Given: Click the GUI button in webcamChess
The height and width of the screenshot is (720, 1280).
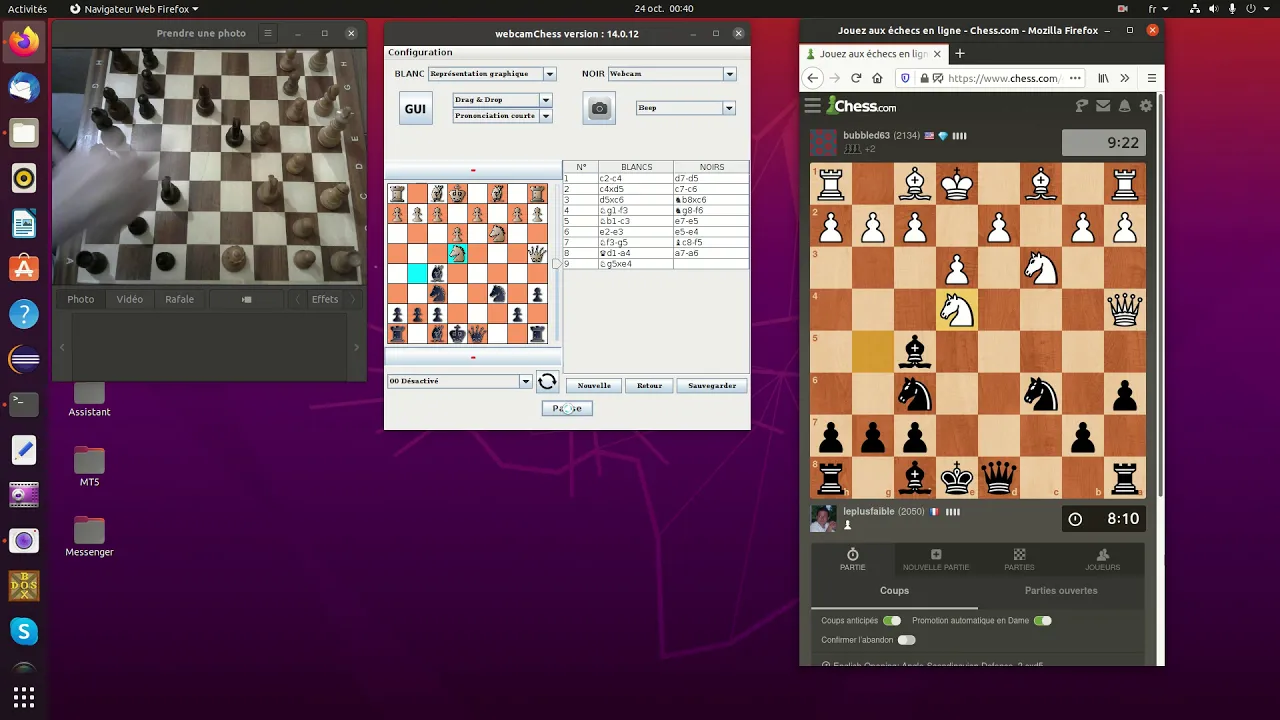Looking at the screenshot, I should click(x=415, y=109).
